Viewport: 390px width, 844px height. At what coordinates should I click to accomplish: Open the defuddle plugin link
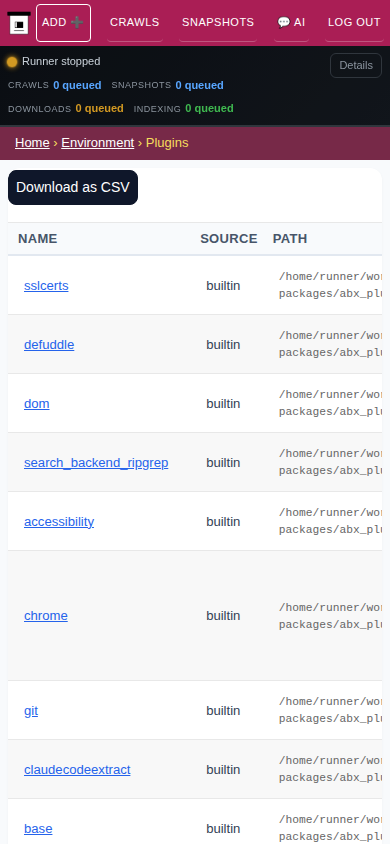point(49,345)
